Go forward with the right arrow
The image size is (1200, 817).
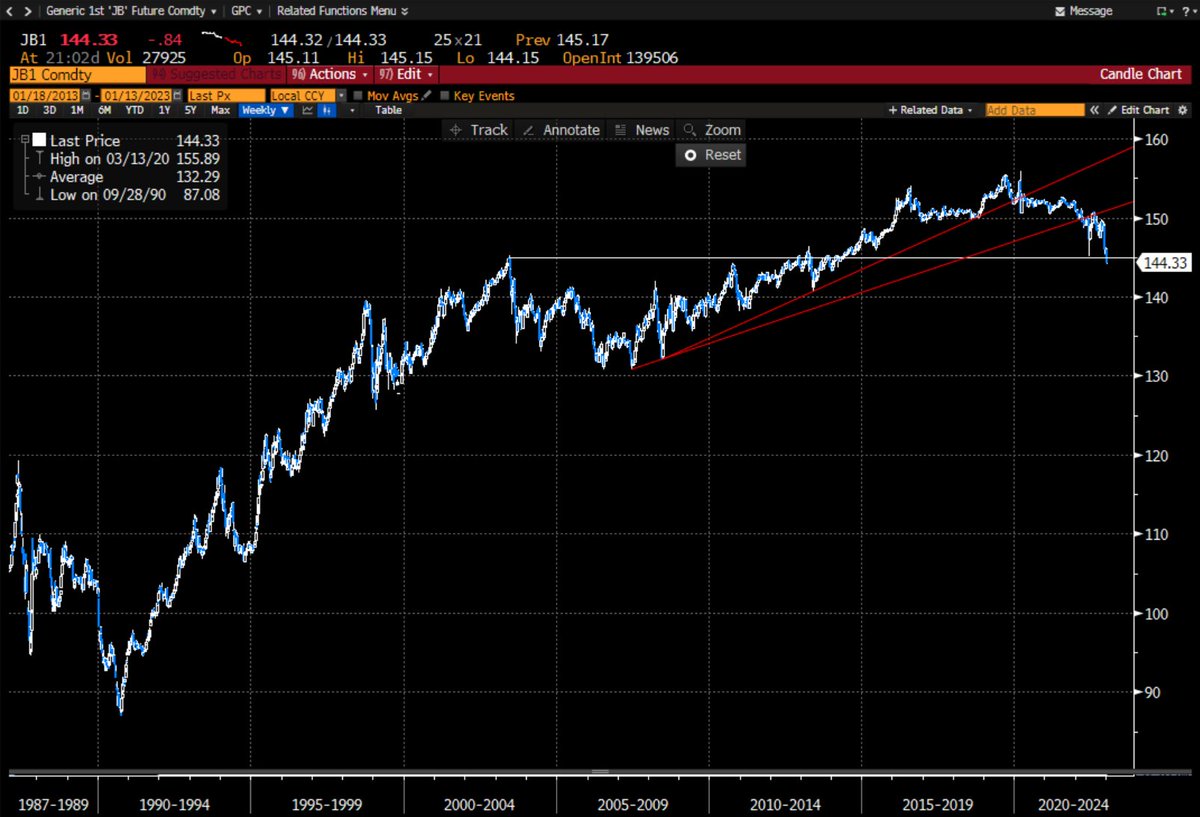point(28,11)
